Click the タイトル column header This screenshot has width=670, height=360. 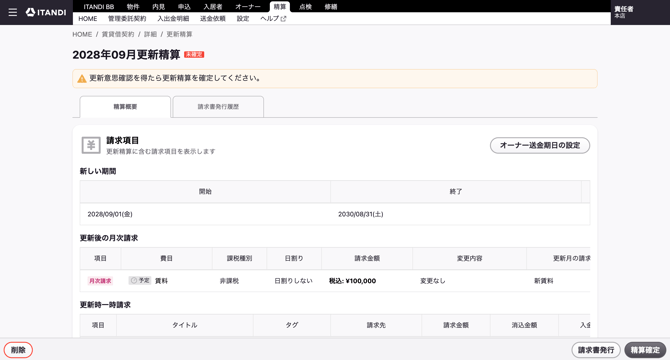click(x=185, y=325)
